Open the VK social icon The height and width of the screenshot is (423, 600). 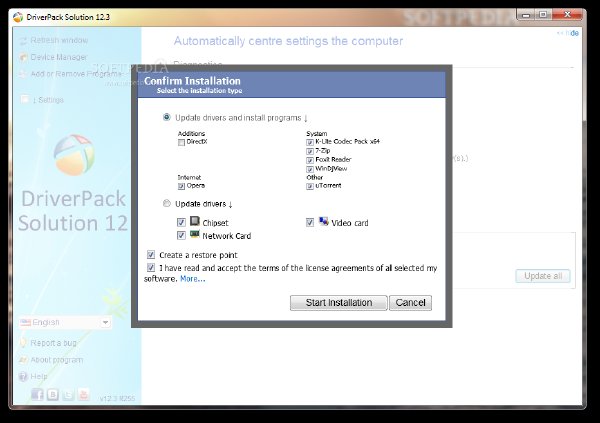(x=53, y=394)
